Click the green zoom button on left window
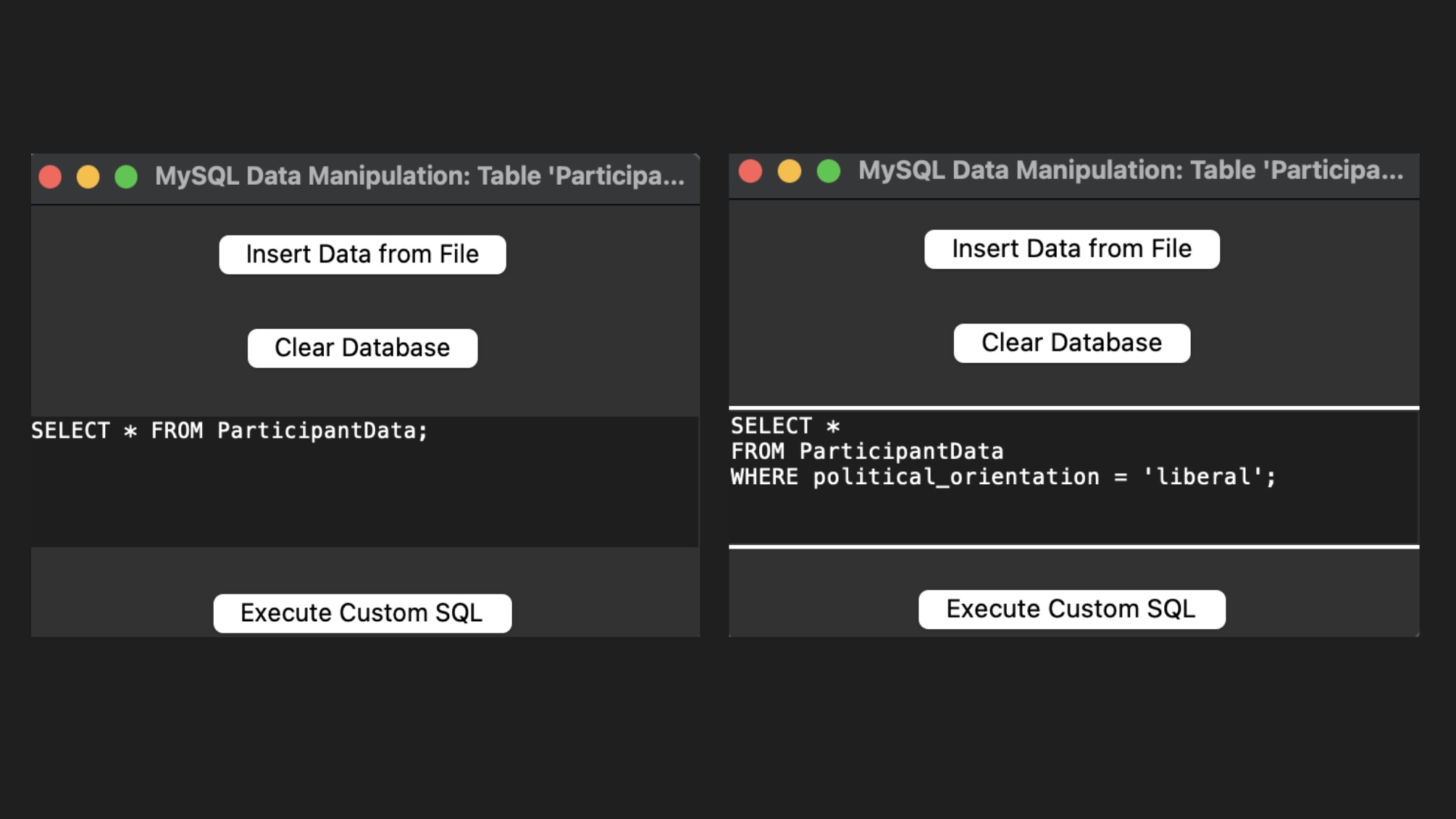Image resolution: width=1456 pixels, height=819 pixels. click(127, 175)
